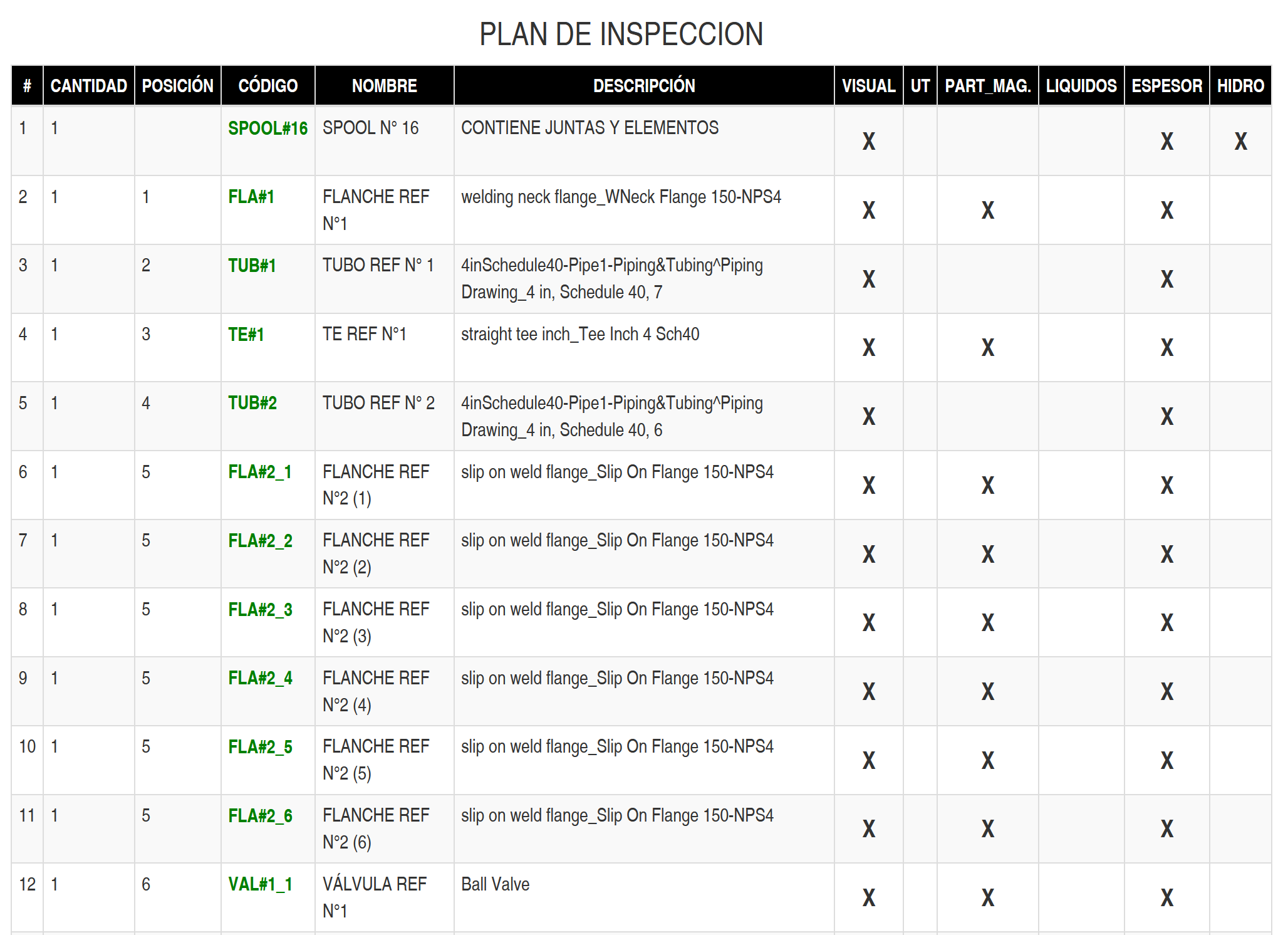This screenshot has height=935, width=1288.
Task: Click the HIDRO column header
Action: [x=1240, y=86]
